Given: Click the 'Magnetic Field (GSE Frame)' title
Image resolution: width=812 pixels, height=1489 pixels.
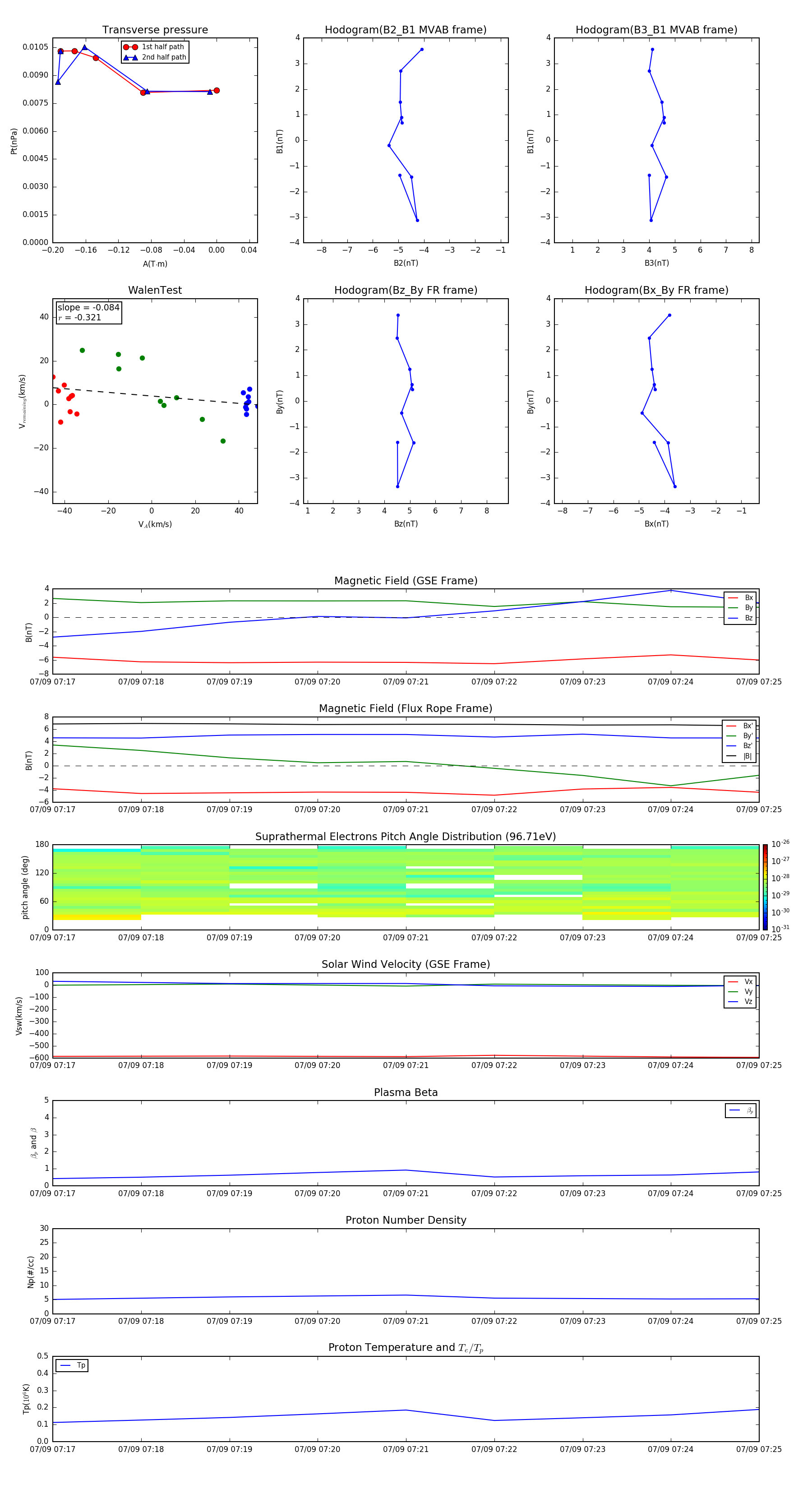Looking at the screenshot, I should point(406,581).
